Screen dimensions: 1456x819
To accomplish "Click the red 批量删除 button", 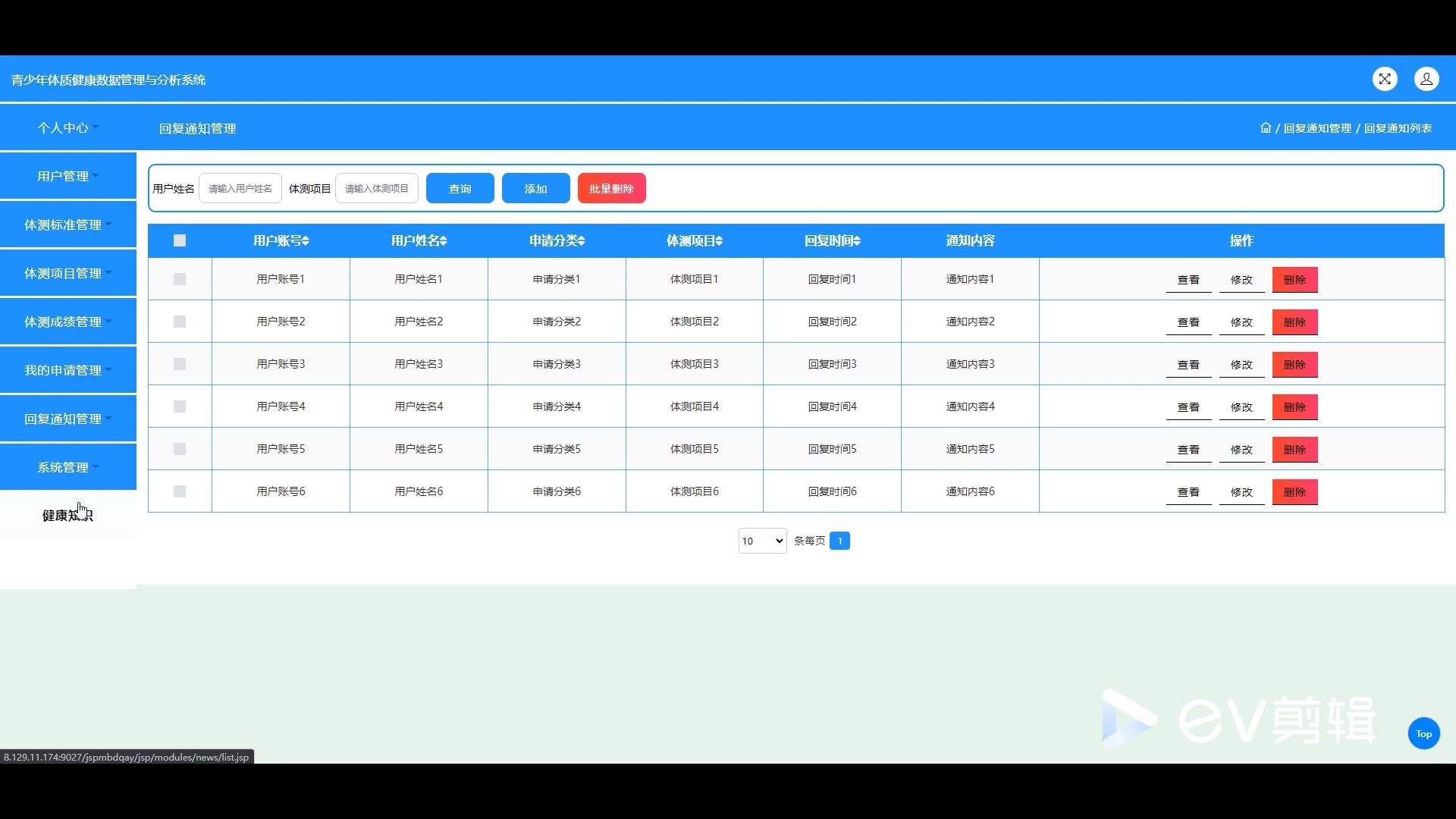I will click(x=611, y=189).
